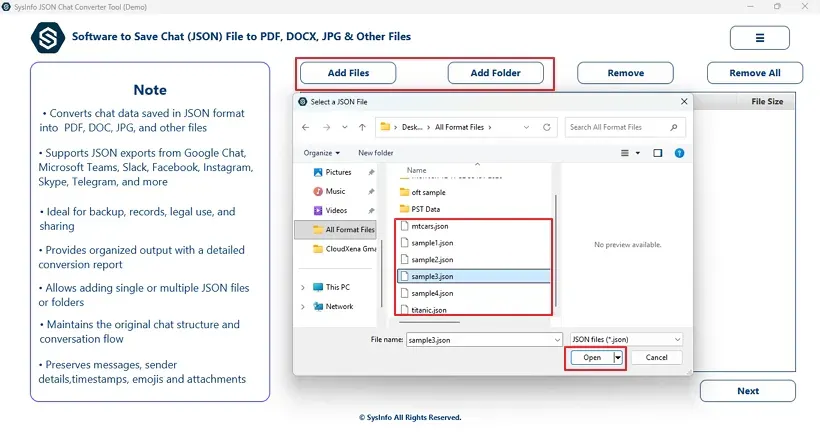Click the file list horizontal scrollbar

click(x=428, y=323)
